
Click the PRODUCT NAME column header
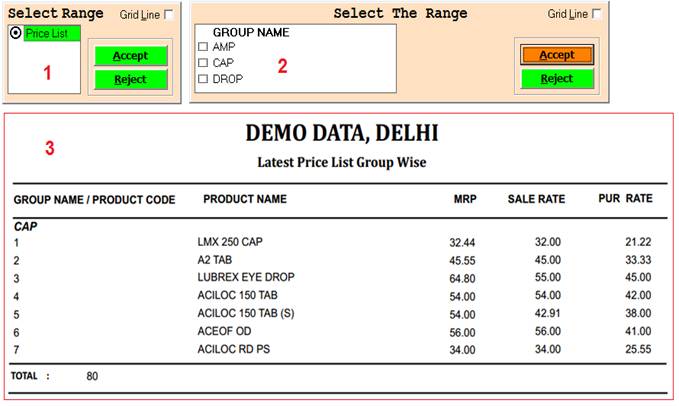245,200
